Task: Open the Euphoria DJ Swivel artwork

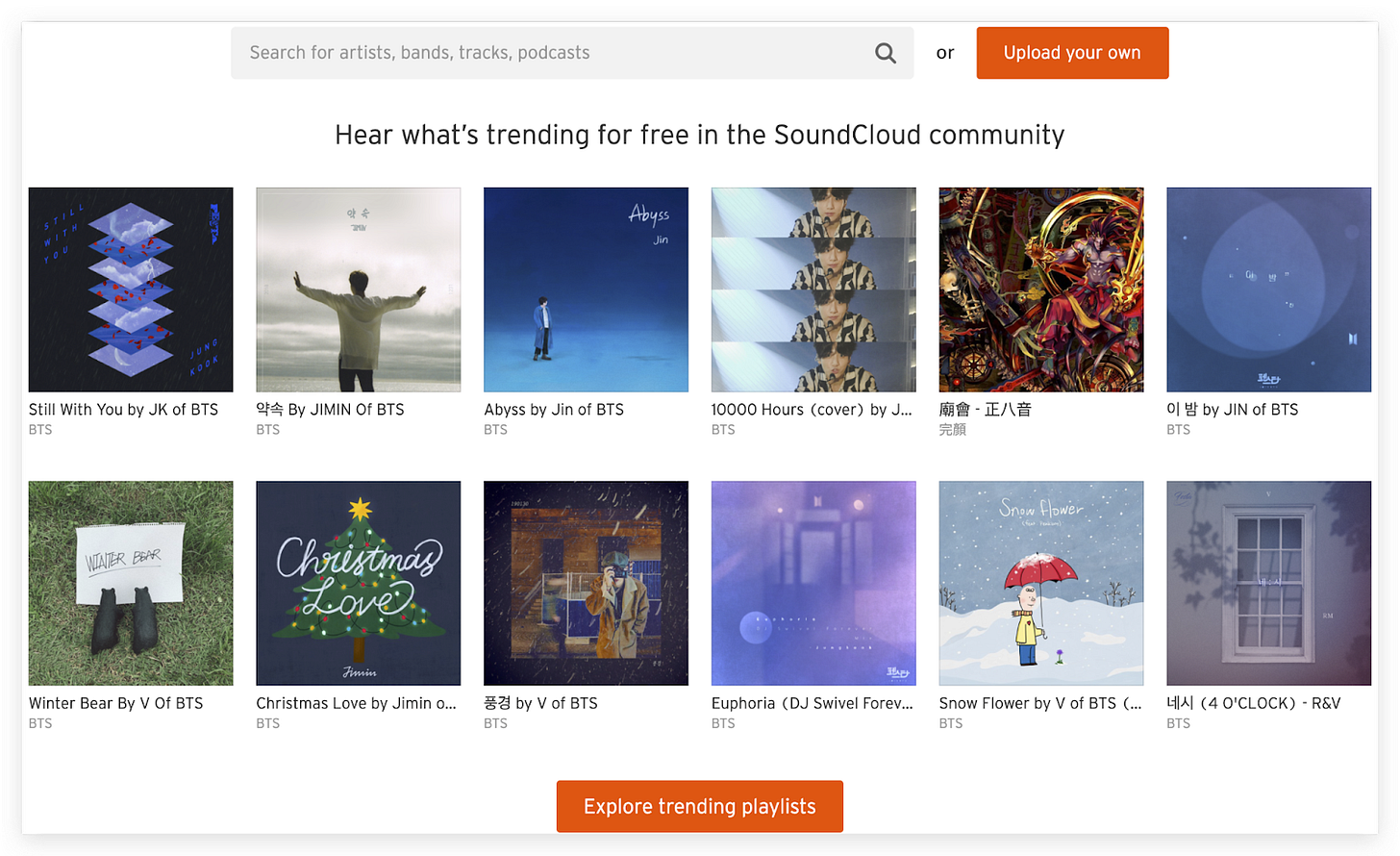Action: (813, 583)
